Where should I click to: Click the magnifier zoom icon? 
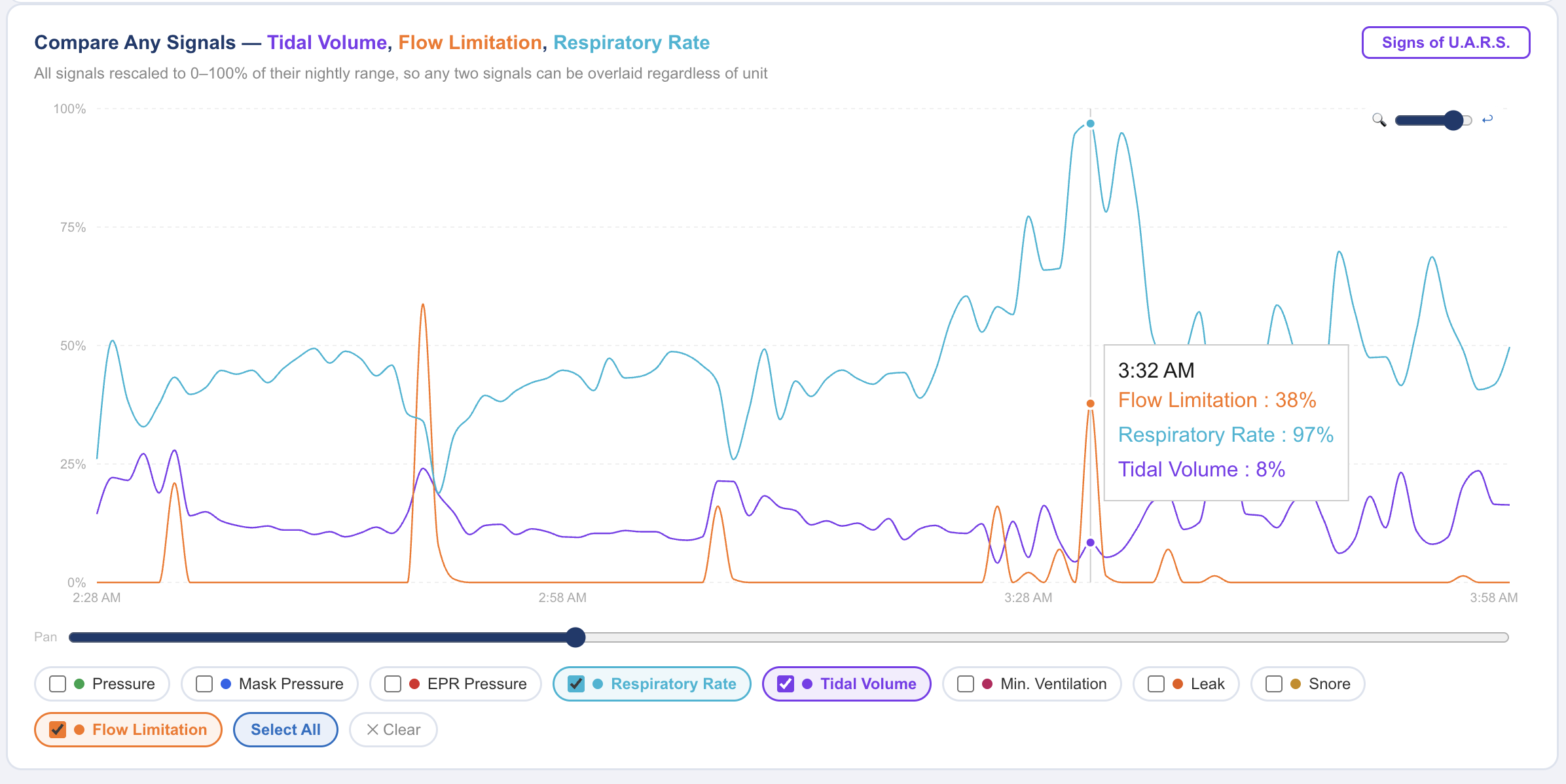[1379, 120]
